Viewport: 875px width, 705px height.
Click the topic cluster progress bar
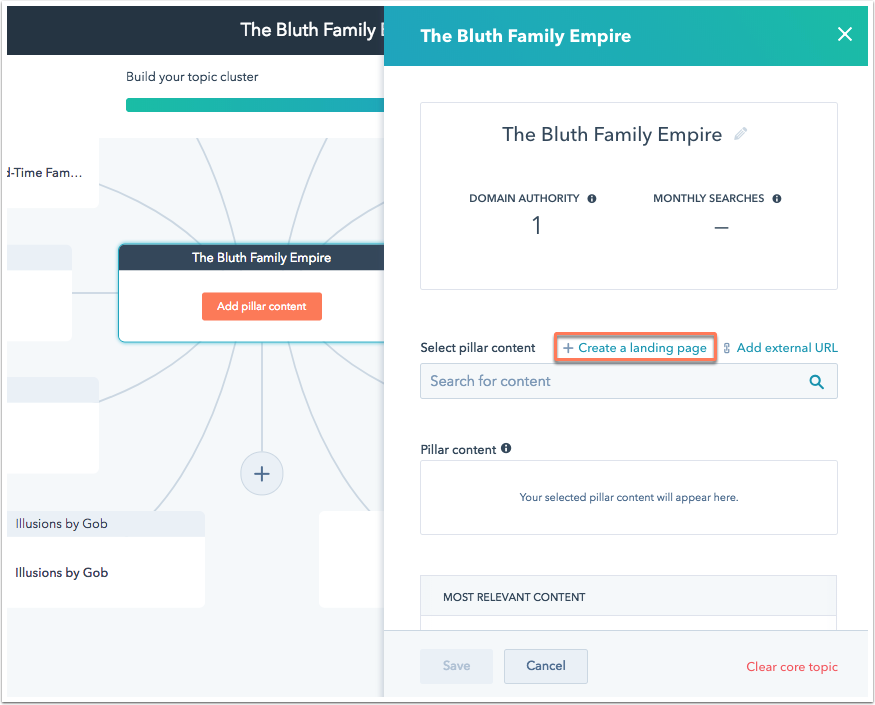pos(255,105)
